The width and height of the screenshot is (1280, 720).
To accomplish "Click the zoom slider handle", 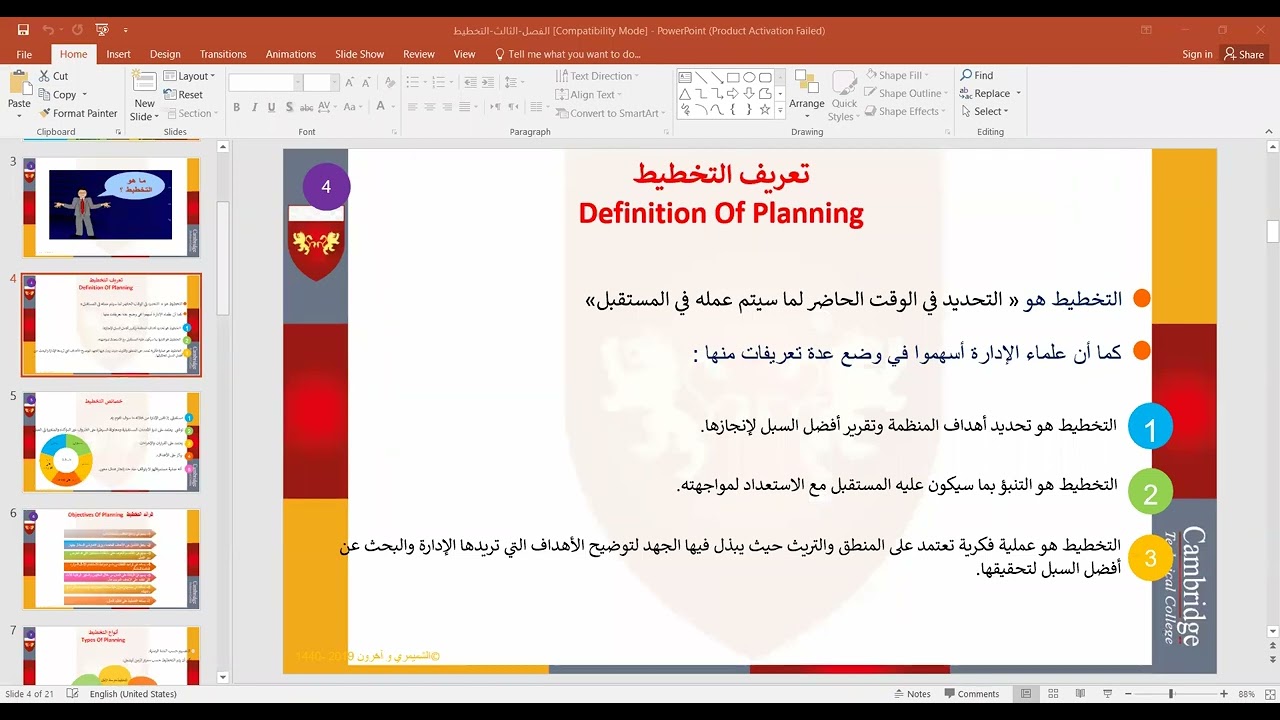I will (1171, 694).
